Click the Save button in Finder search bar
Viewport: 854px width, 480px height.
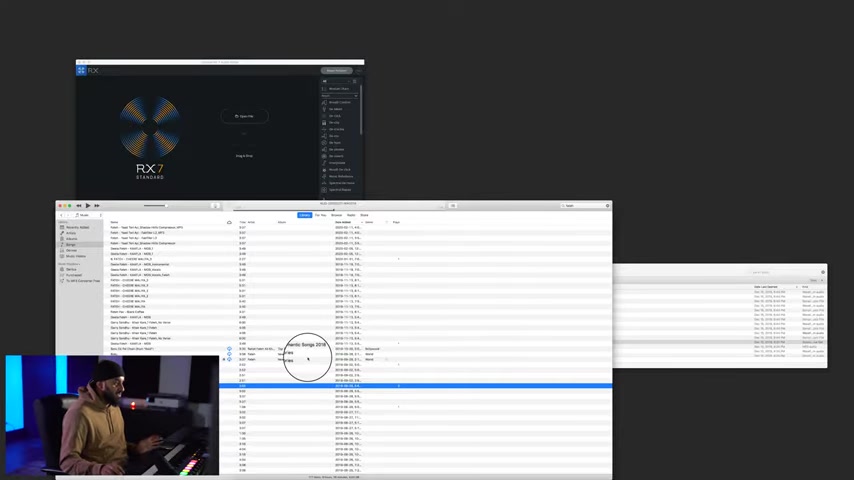(x=813, y=280)
